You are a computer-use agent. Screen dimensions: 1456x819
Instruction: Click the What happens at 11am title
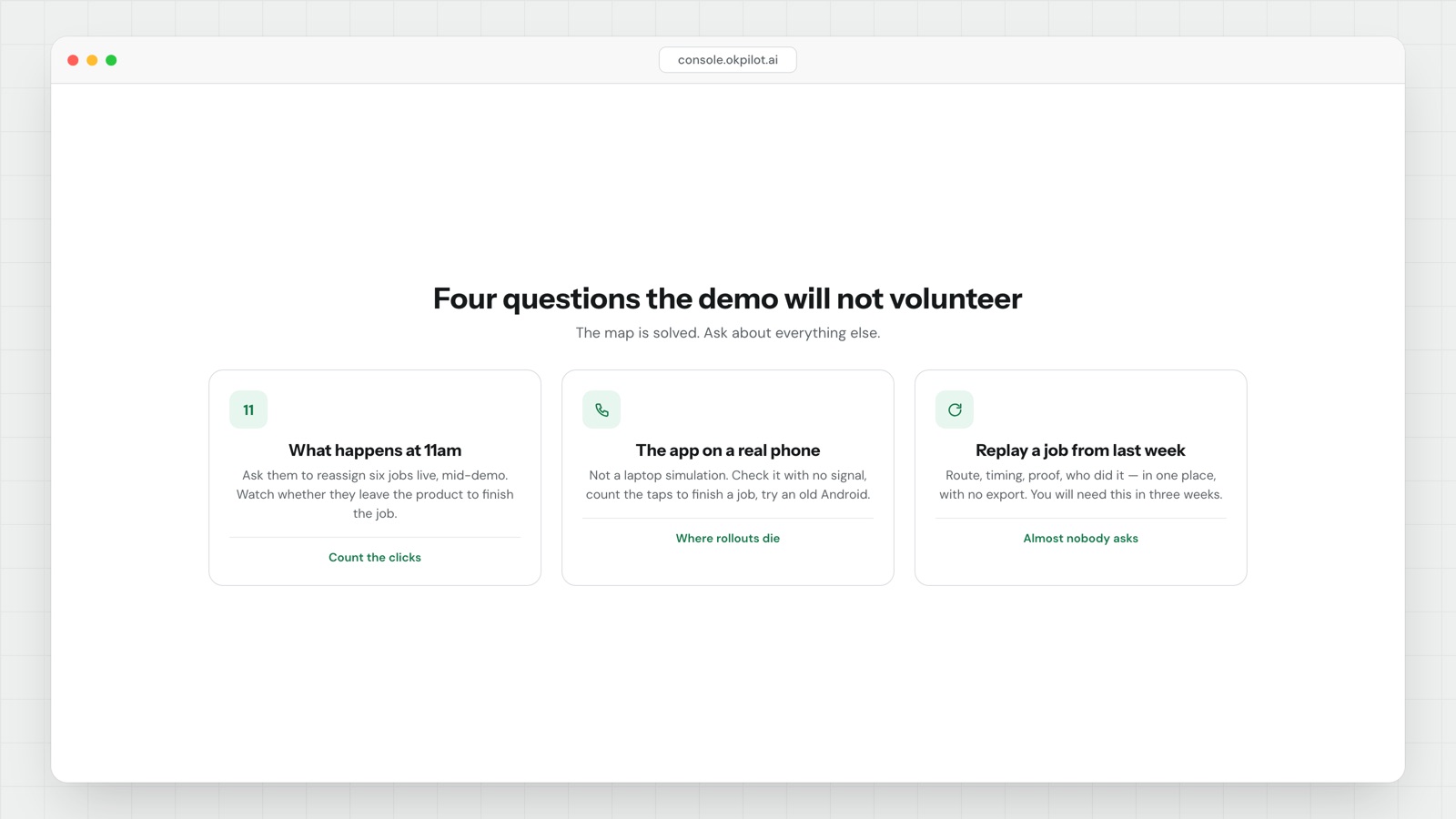(x=375, y=450)
